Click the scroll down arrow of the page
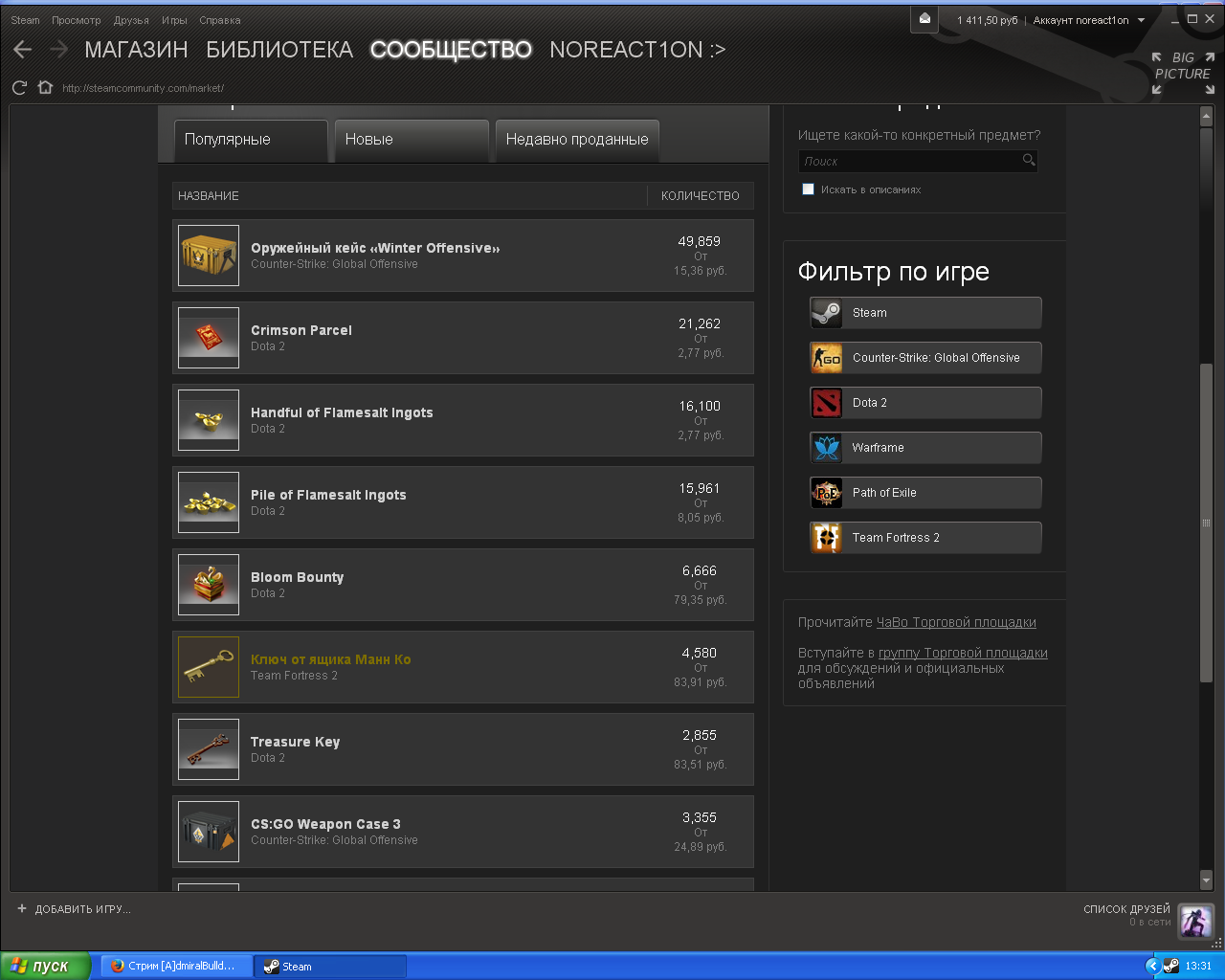Image resolution: width=1225 pixels, height=980 pixels. tap(1206, 880)
